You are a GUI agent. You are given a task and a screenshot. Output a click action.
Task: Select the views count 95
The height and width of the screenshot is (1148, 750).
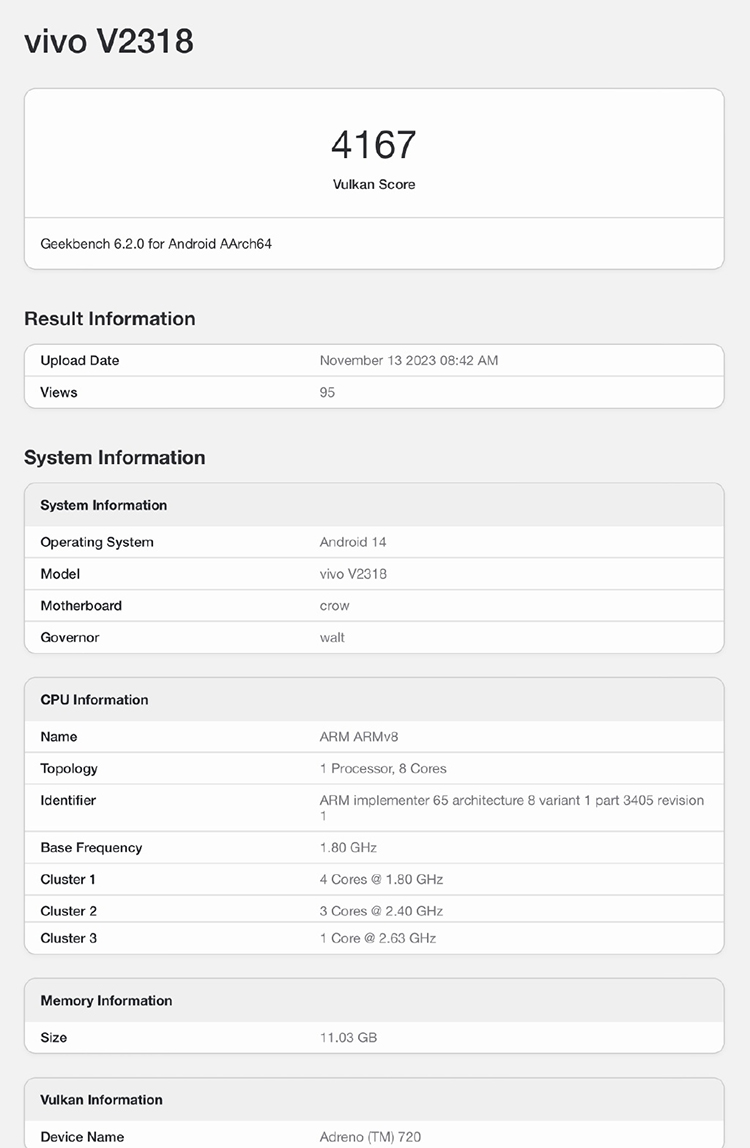327,392
